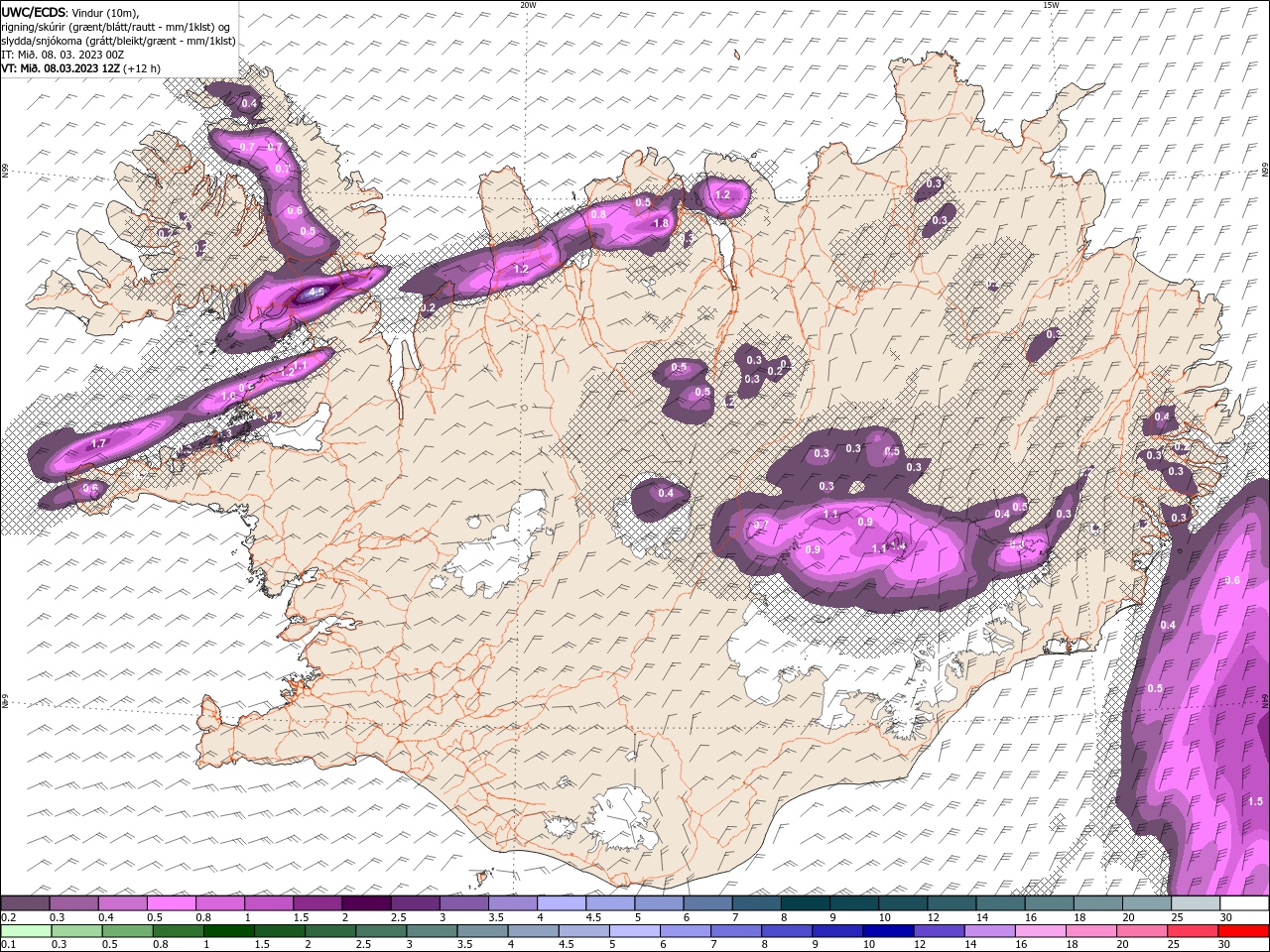Click the '(+12 h)' forecast offset text
The height and width of the screenshot is (952, 1270).
pos(142,68)
